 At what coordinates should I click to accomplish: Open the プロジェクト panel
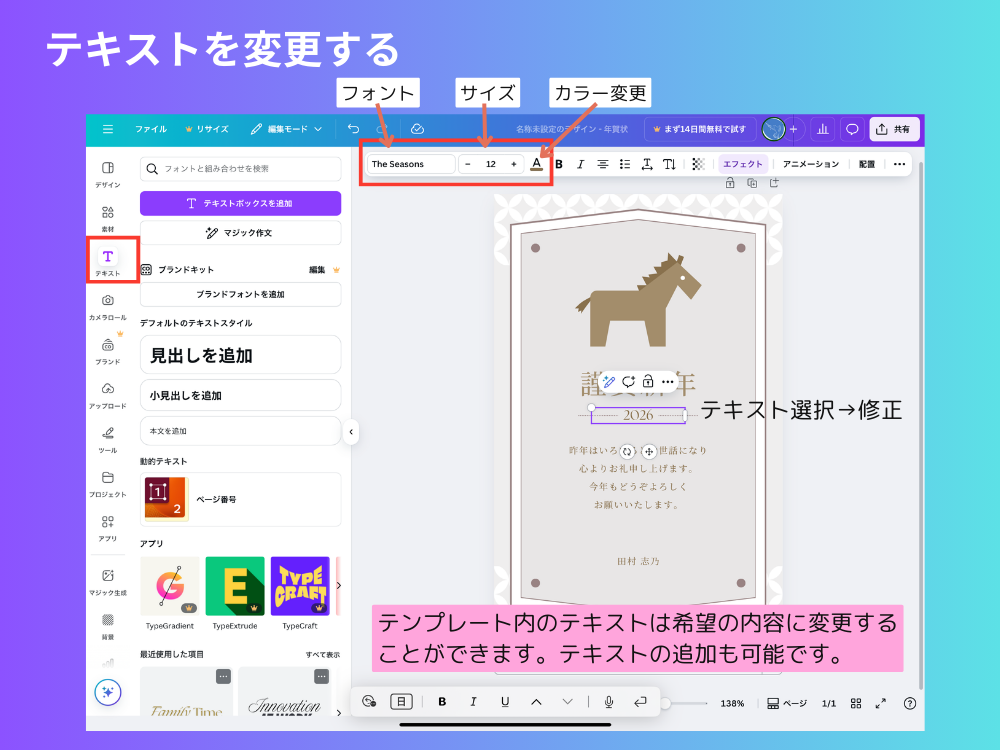[108, 478]
